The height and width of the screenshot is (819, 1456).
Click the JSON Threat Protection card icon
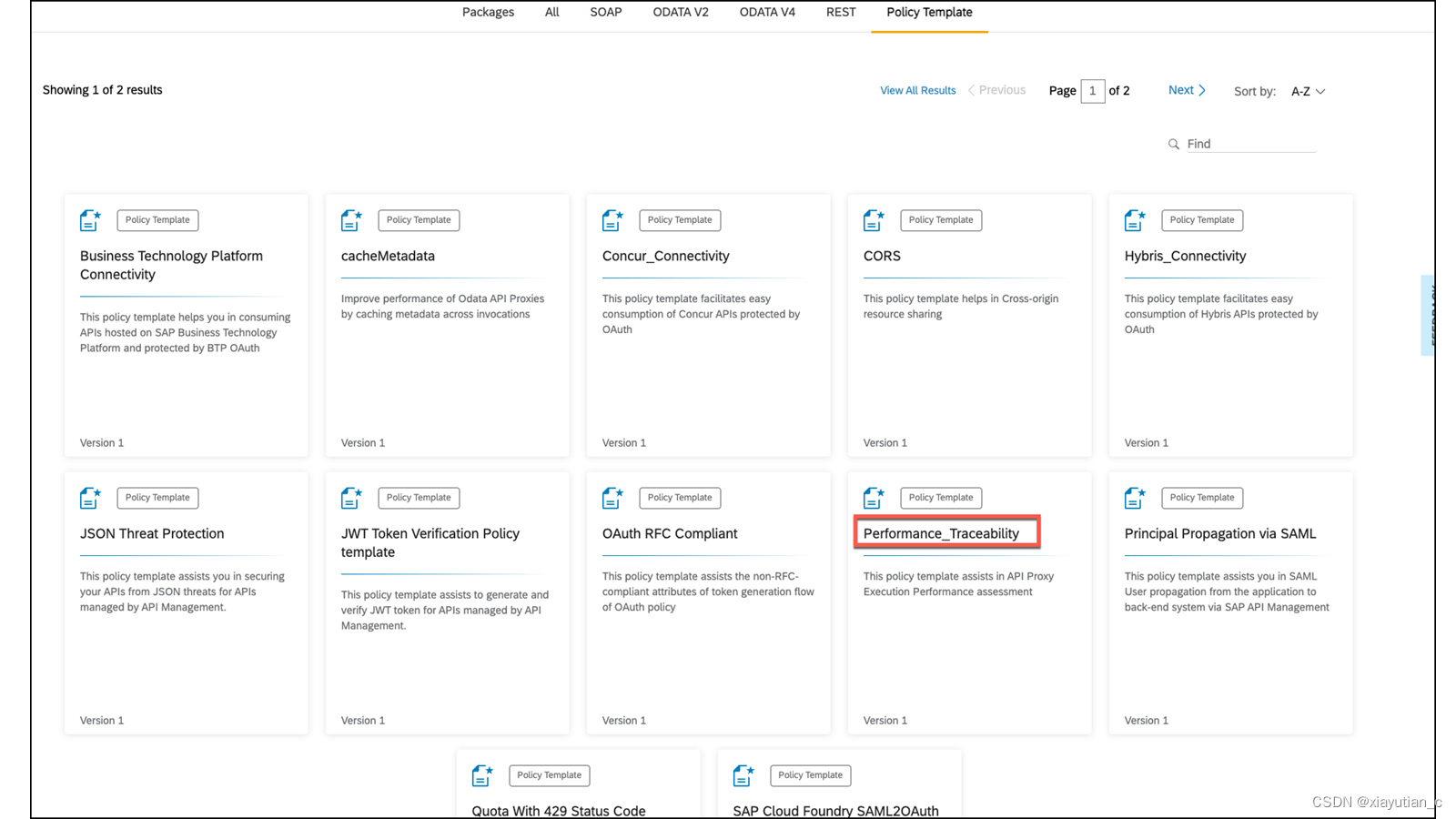click(90, 498)
